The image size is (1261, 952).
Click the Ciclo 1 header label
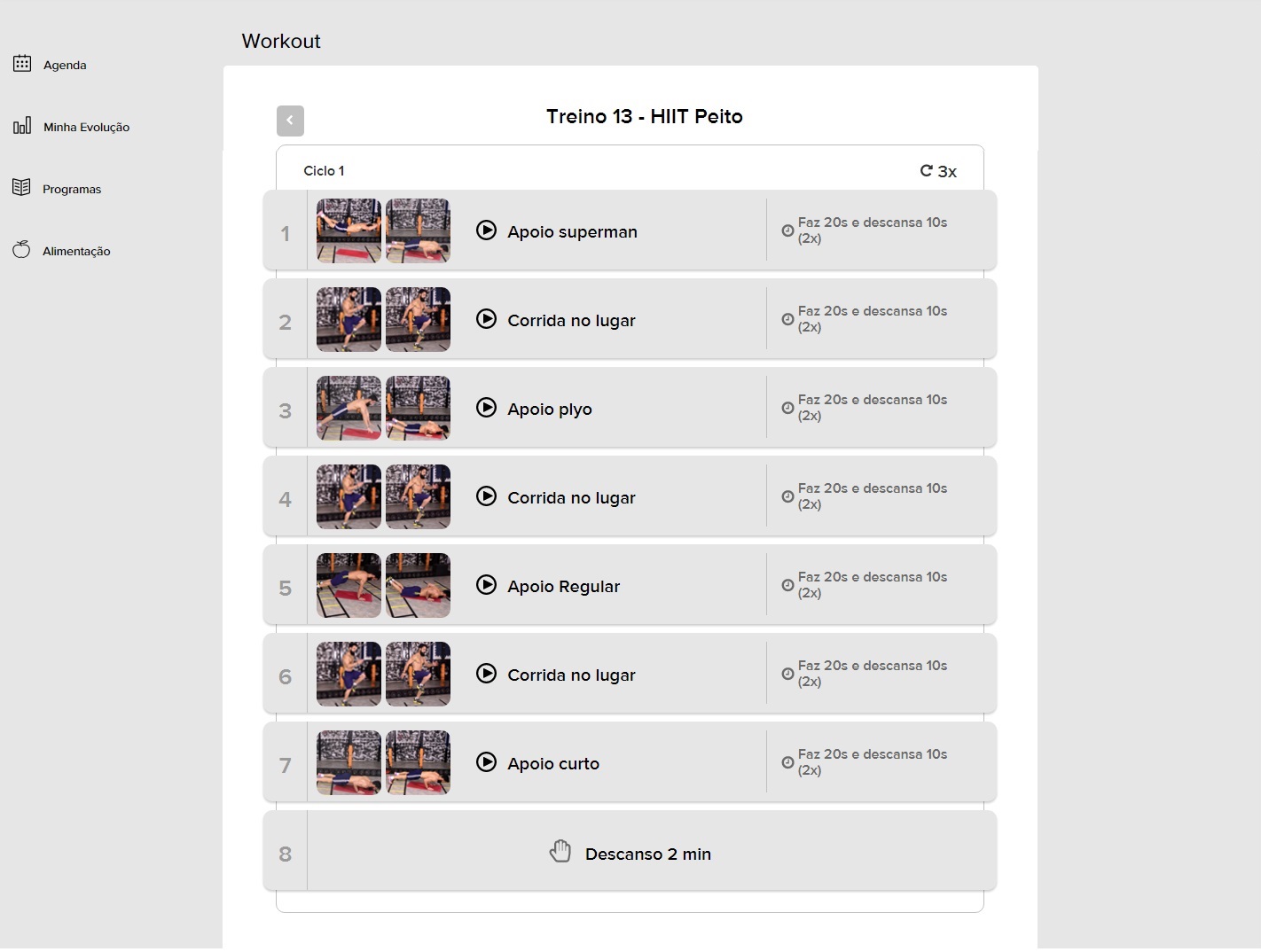(324, 171)
